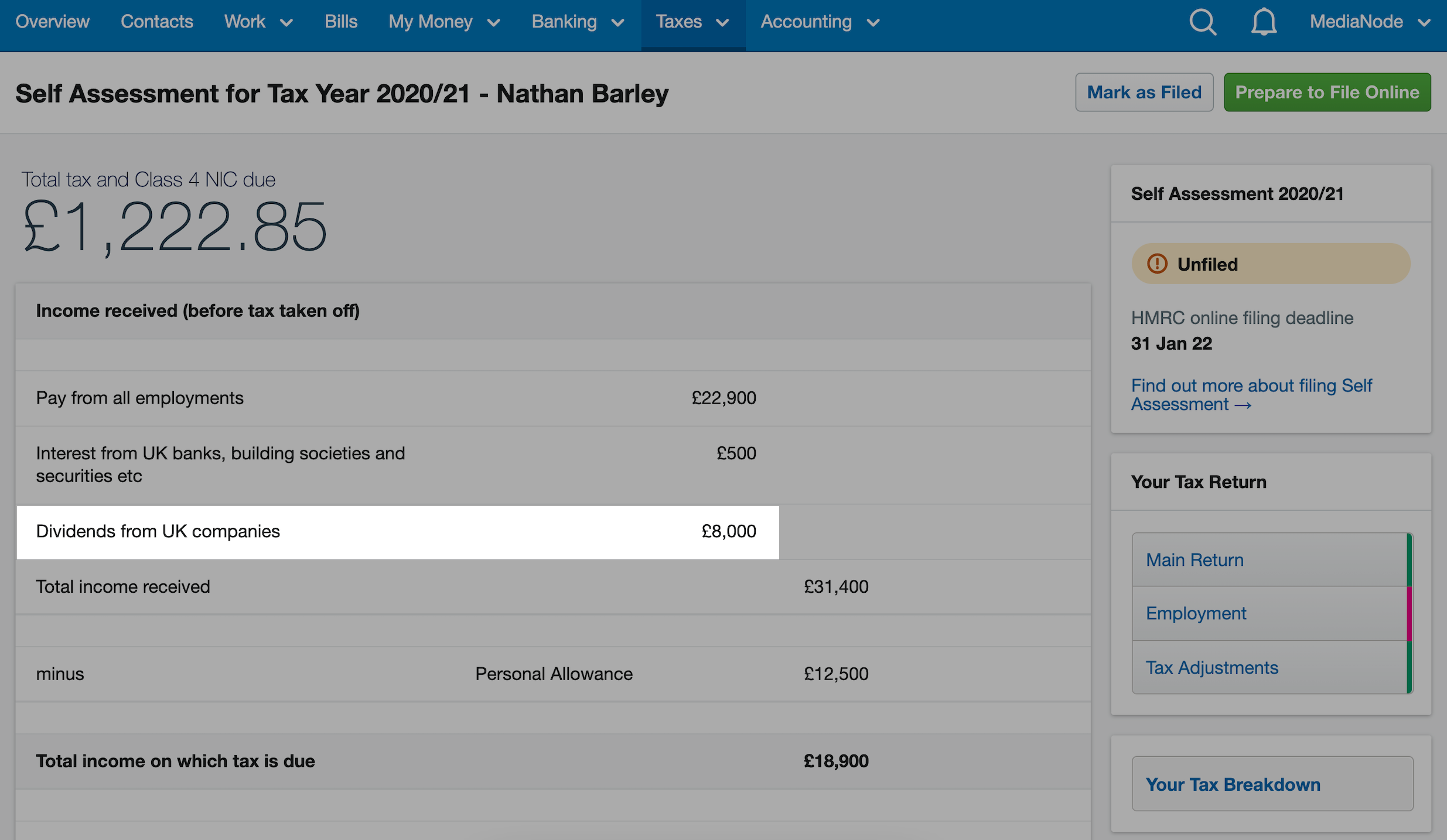
Task: Switch to the Taxes tab
Action: [680, 22]
